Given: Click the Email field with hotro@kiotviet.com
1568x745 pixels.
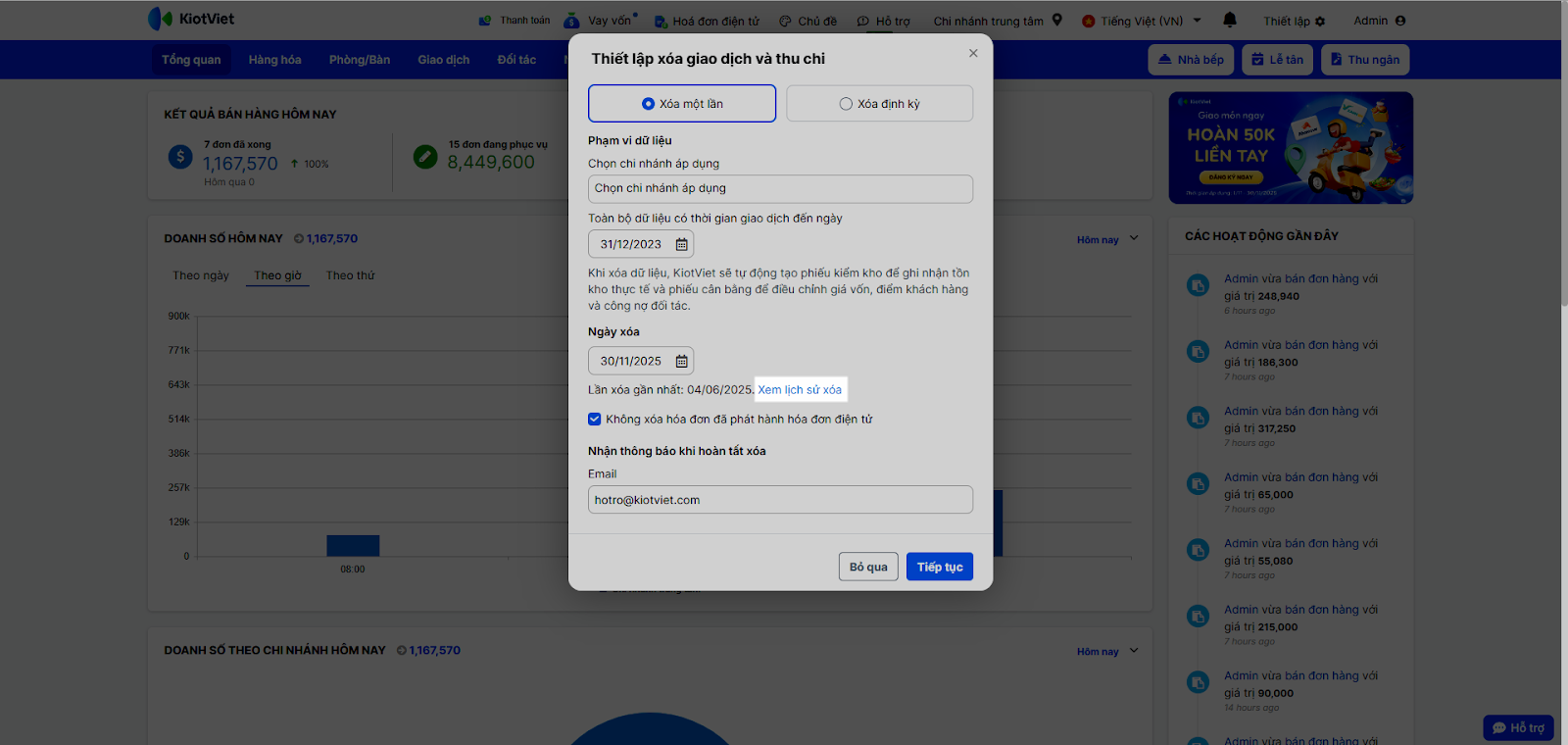Looking at the screenshot, I should [780, 500].
